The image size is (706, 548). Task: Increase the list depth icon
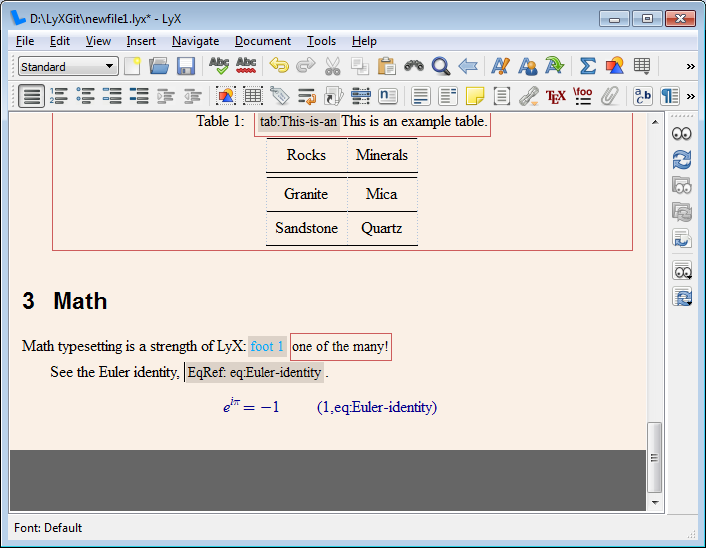click(x=166, y=96)
